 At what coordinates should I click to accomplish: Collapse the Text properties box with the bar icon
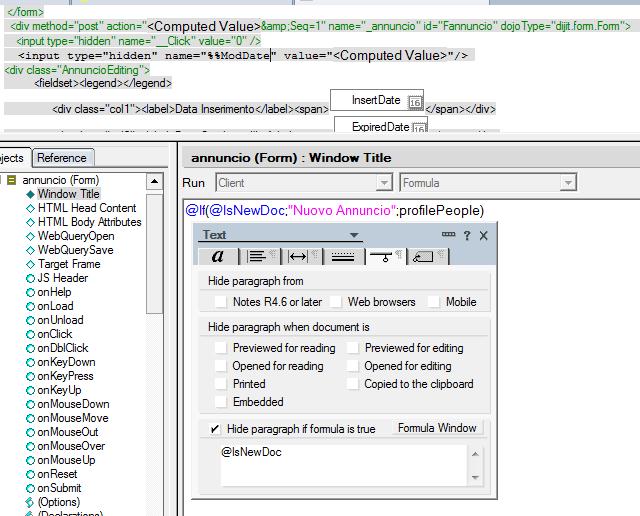(x=448, y=234)
